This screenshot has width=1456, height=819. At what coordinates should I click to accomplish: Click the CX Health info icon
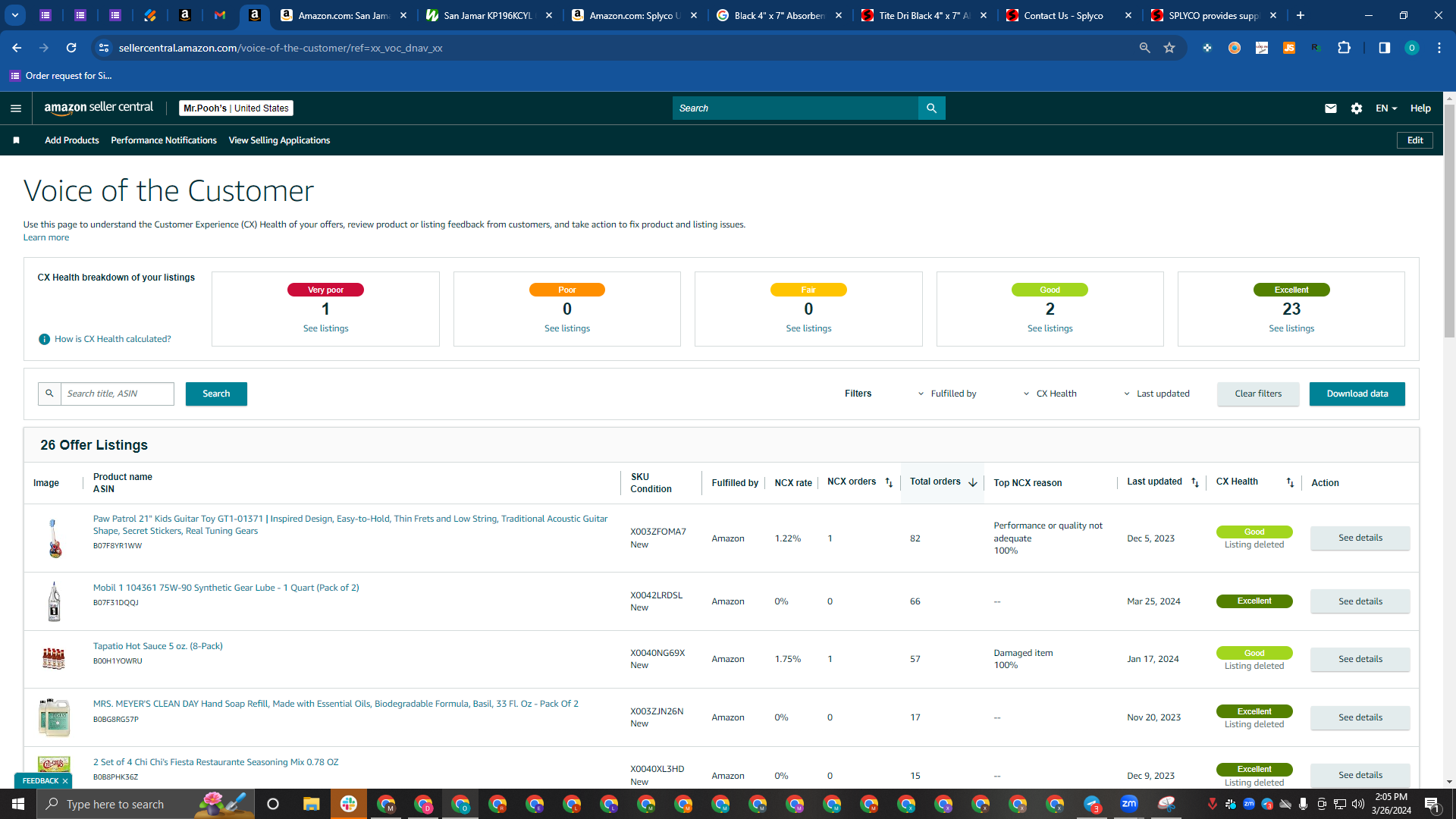(x=44, y=339)
